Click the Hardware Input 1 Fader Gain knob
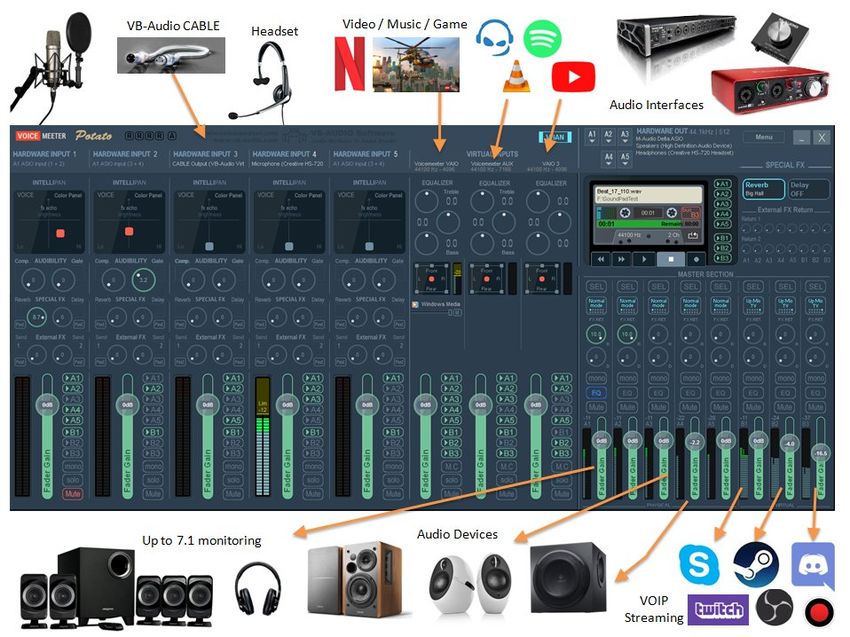850x637 pixels. [x=48, y=405]
